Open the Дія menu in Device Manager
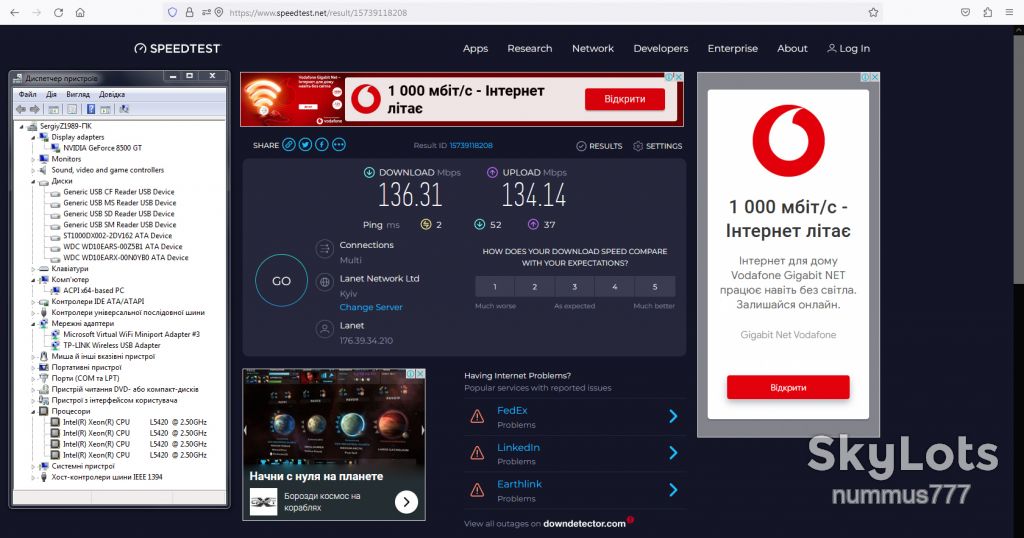This screenshot has width=1024, height=538. 52,94
